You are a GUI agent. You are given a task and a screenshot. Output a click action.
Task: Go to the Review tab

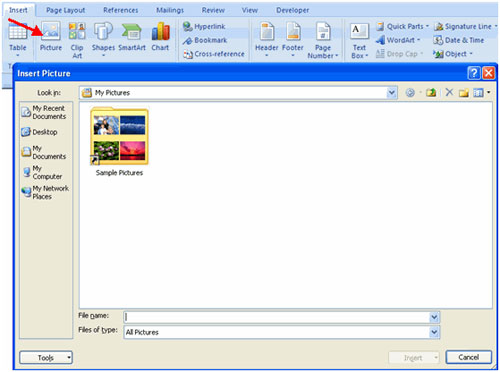[213, 10]
